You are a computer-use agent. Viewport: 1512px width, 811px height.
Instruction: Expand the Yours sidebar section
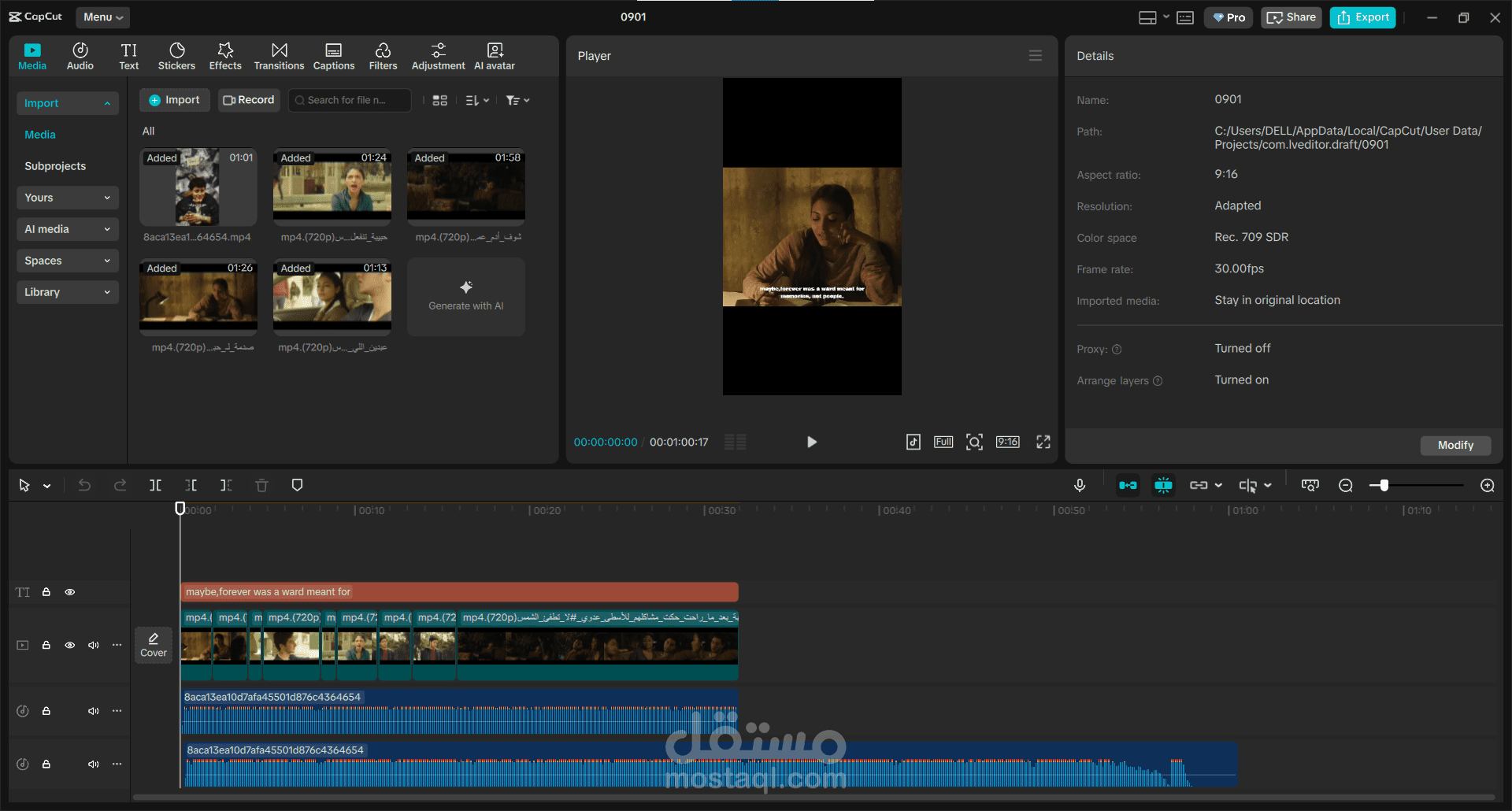[x=68, y=198]
